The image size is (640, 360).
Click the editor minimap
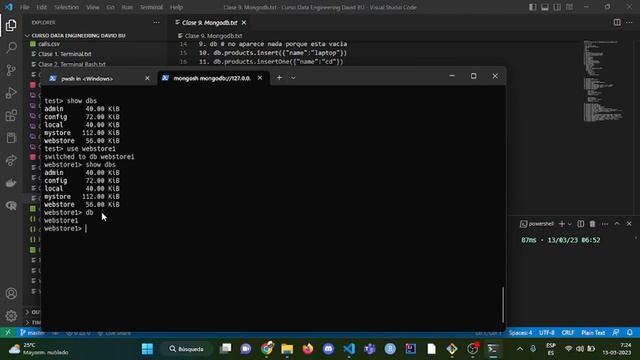(602, 82)
